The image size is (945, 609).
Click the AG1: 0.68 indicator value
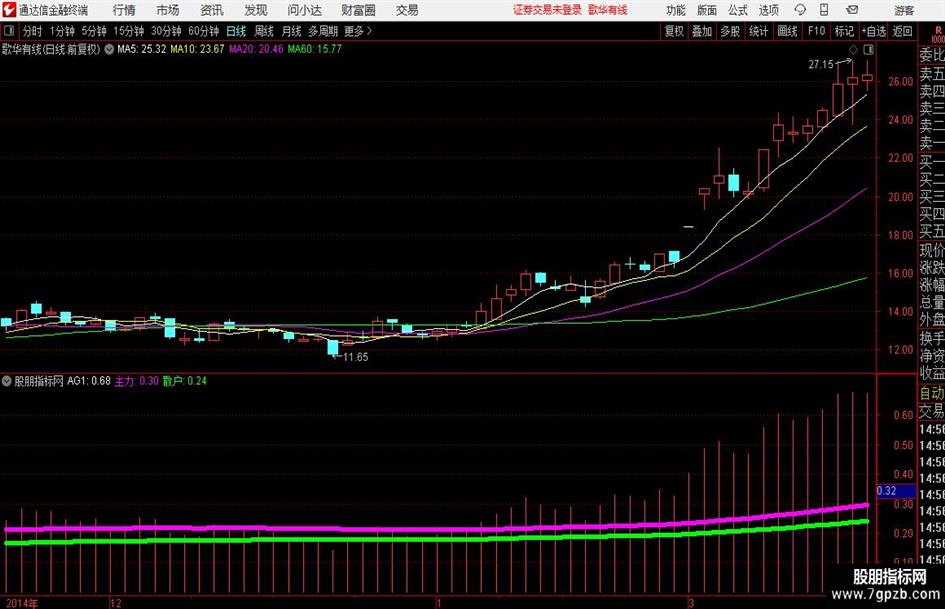pyautogui.click(x=89, y=381)
